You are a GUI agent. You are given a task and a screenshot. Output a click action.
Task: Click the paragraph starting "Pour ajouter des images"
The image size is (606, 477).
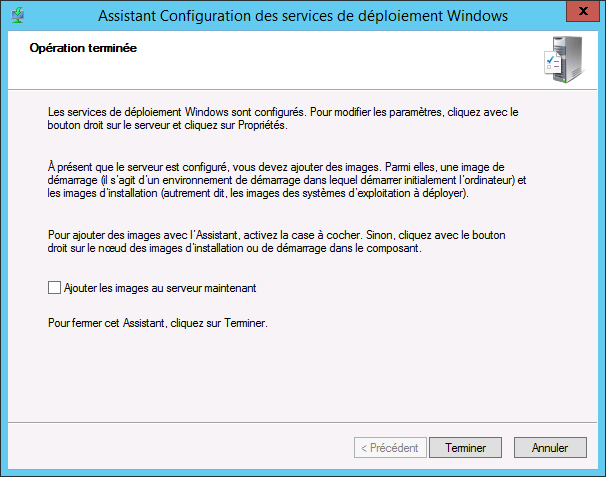[x=280, y=242]
